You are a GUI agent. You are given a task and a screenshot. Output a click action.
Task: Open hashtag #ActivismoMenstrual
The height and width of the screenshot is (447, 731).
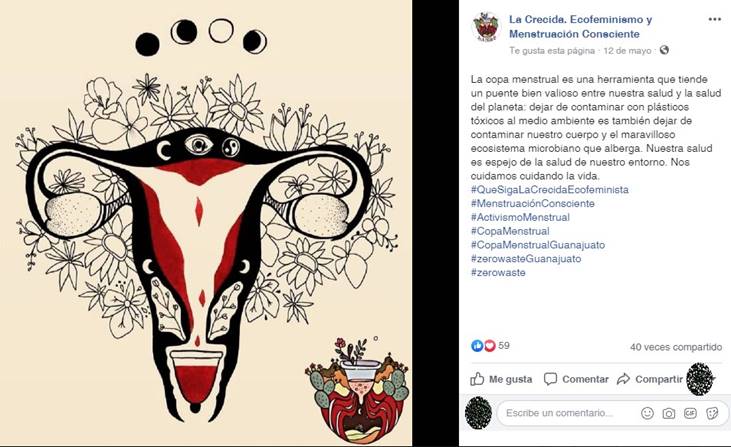(x=520, y=217)
